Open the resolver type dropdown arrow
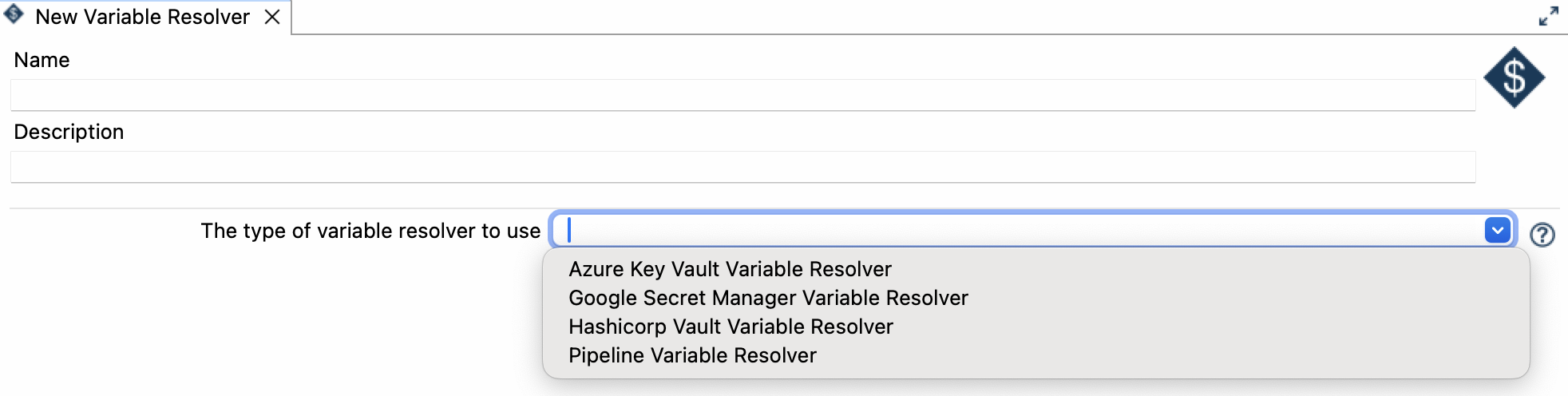The image size is (1568, 396). [1497, 230]
